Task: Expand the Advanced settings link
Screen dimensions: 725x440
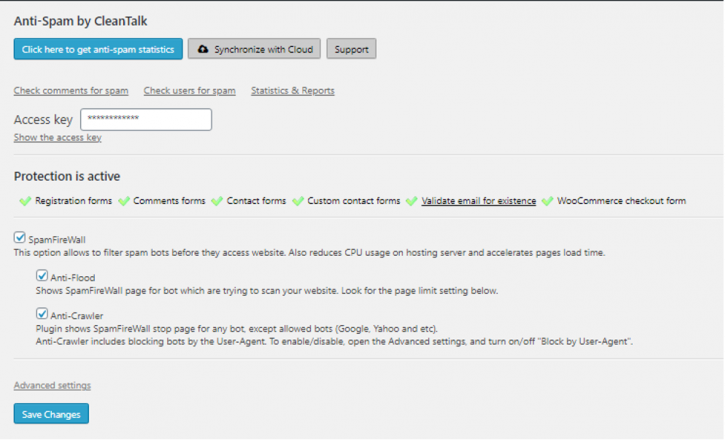Action: click(52, 385)
